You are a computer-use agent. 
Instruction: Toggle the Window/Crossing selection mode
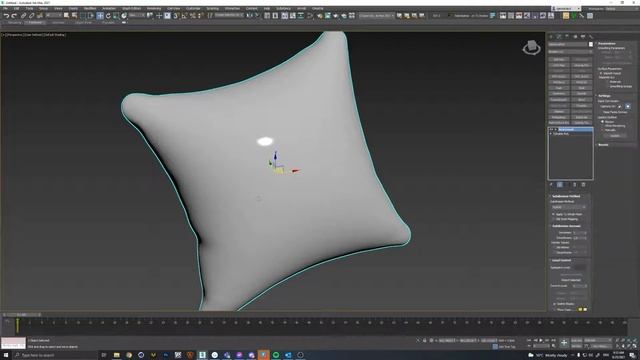(91, 16)
